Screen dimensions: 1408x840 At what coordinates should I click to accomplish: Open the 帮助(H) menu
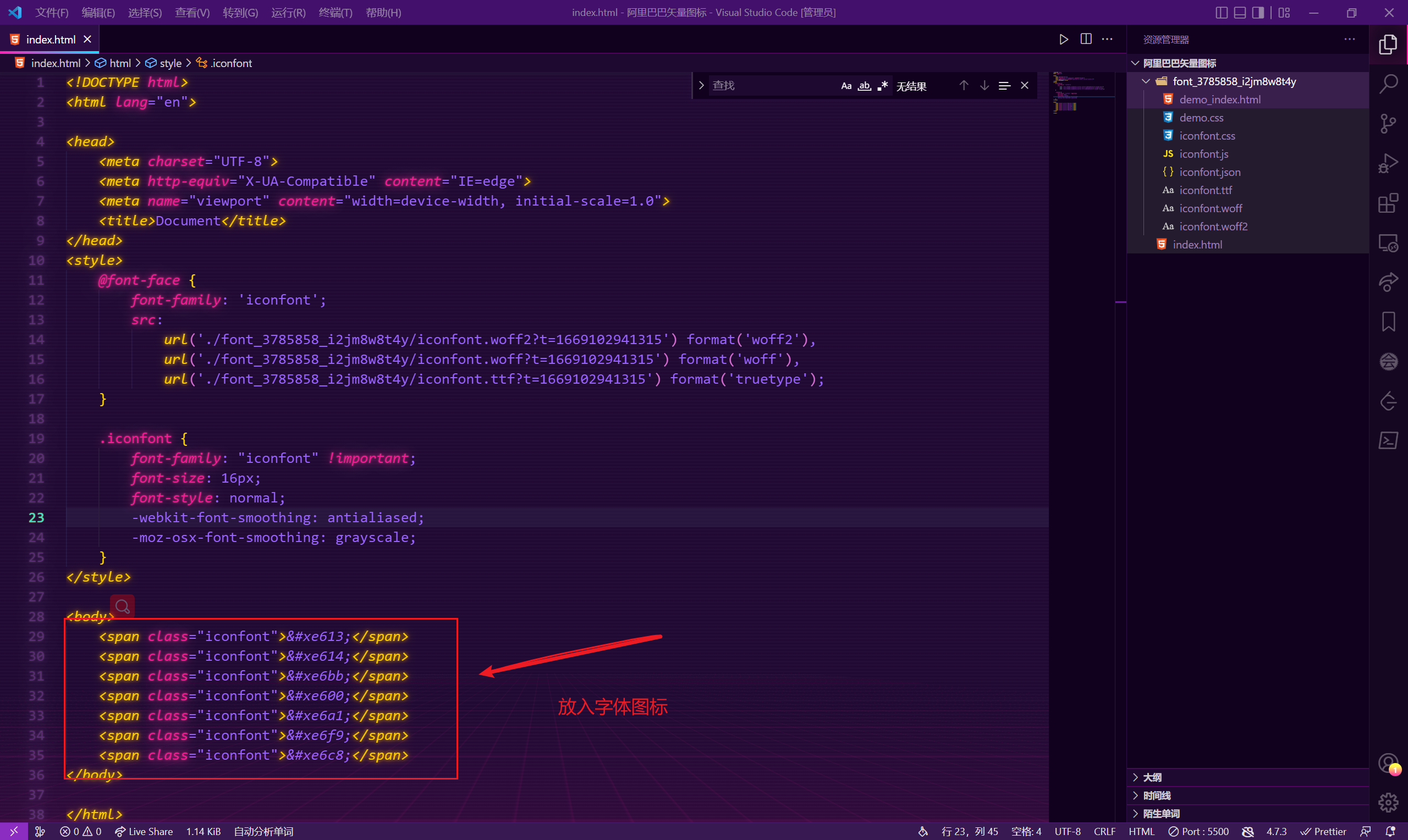[x=383, y=13]
